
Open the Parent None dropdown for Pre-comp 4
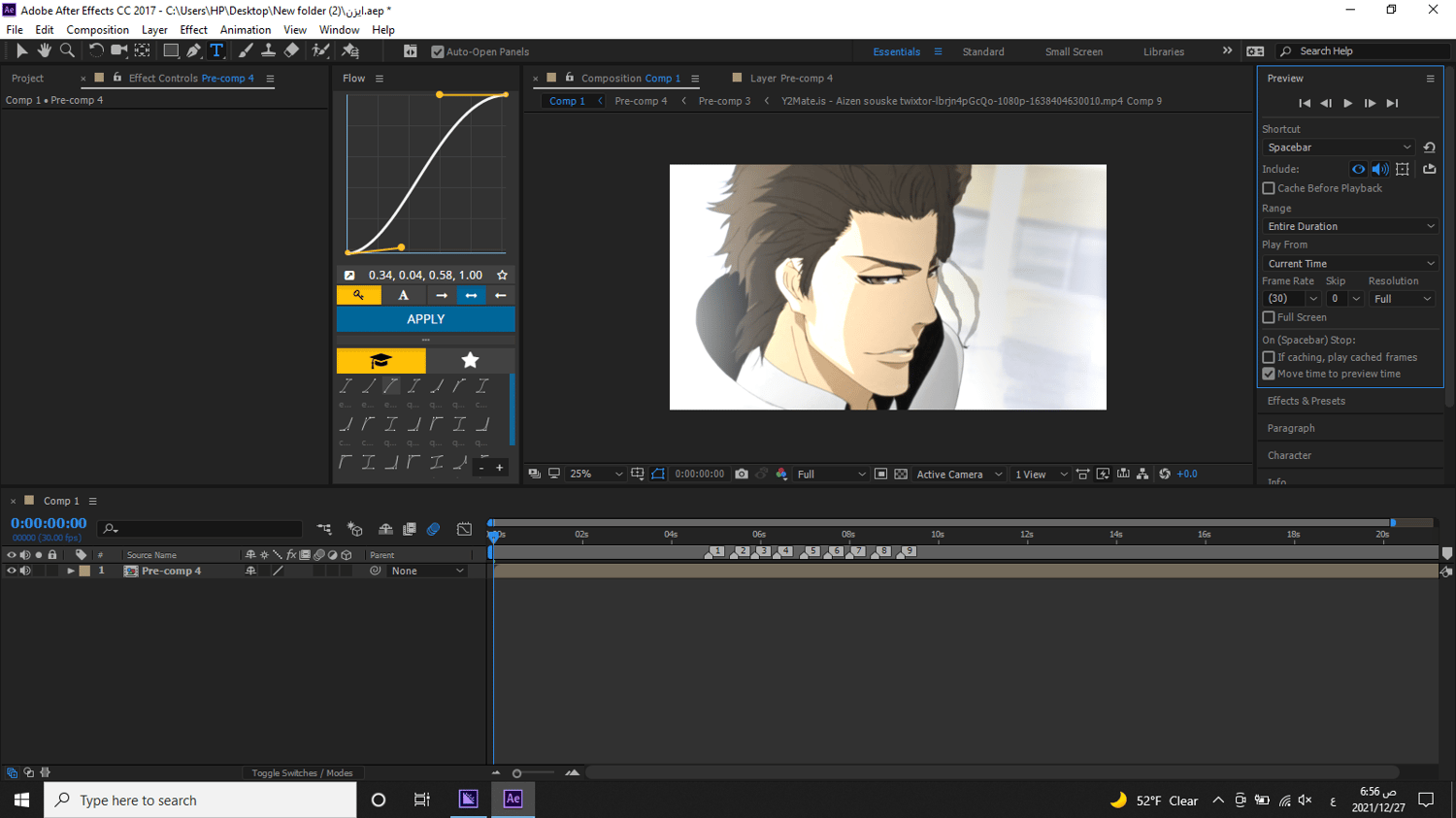427,572
